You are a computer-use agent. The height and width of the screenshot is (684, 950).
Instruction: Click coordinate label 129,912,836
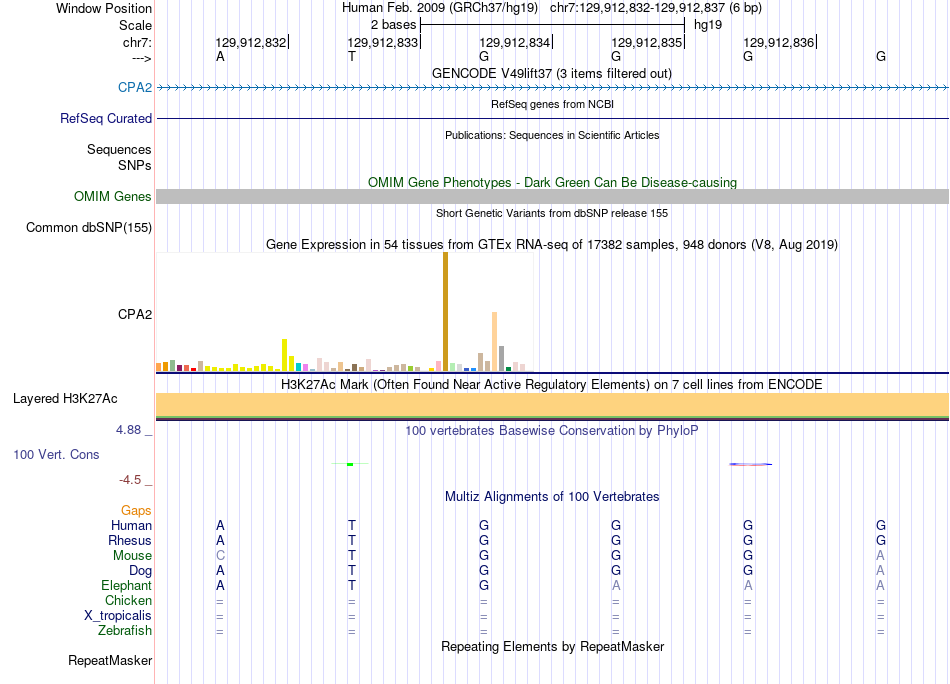point(779,42)
